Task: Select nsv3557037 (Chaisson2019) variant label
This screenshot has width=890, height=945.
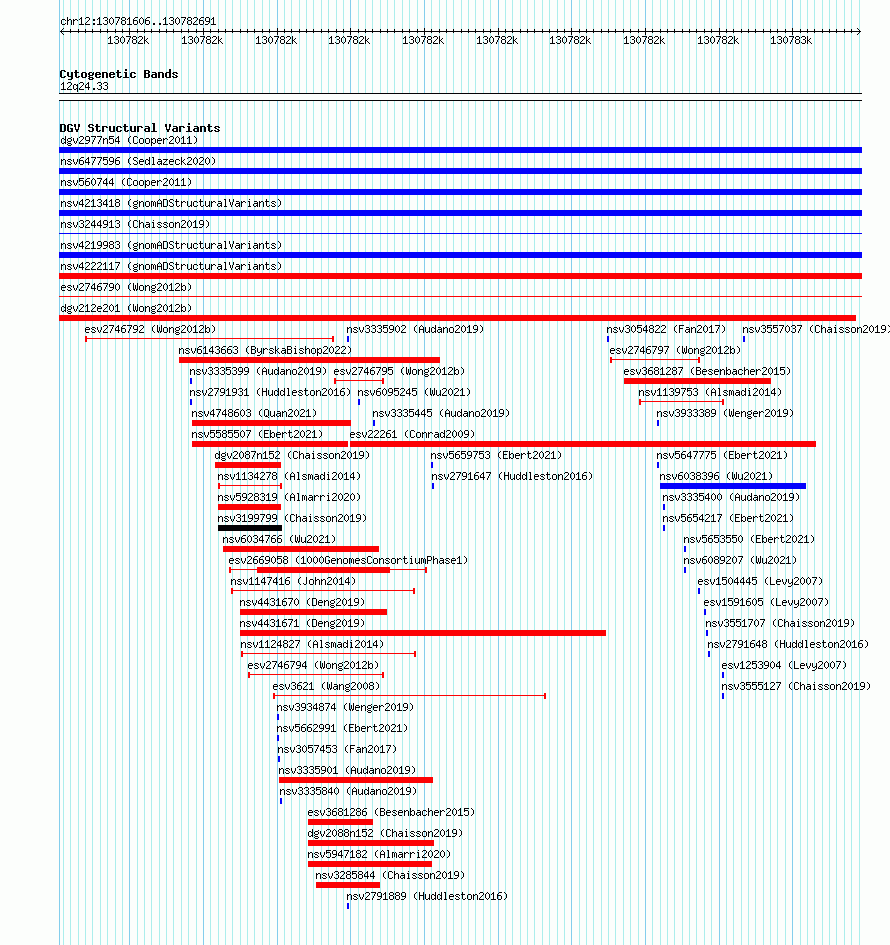Action: (816, 330)
